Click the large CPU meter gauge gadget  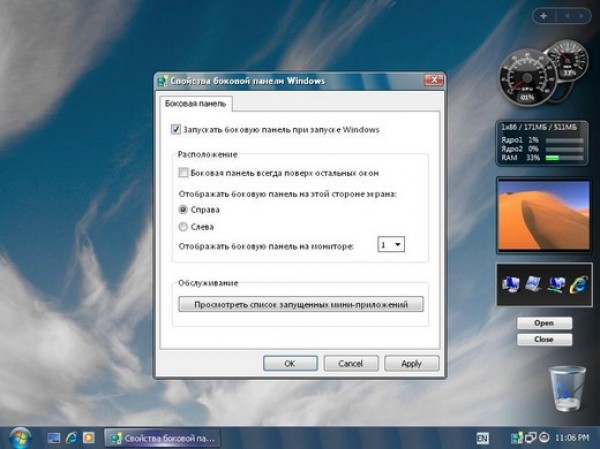pos(527,78)
